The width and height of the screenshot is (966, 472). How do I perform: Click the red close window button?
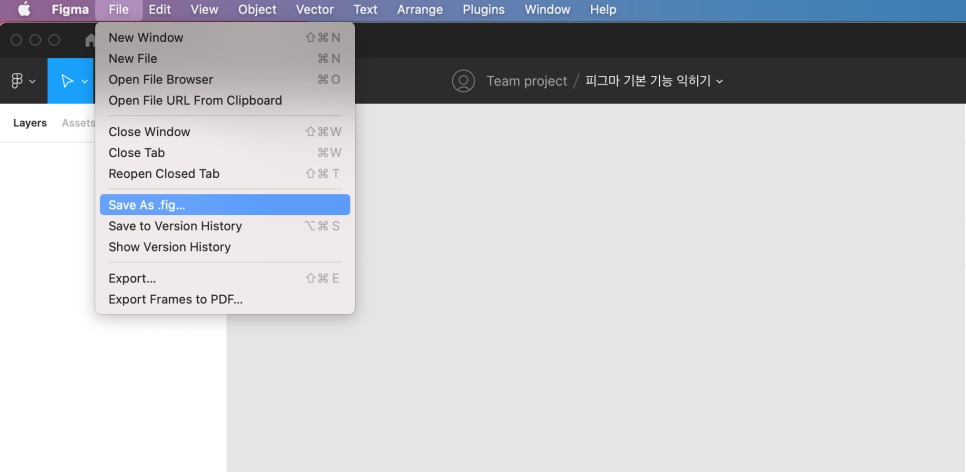pos(16,40)
